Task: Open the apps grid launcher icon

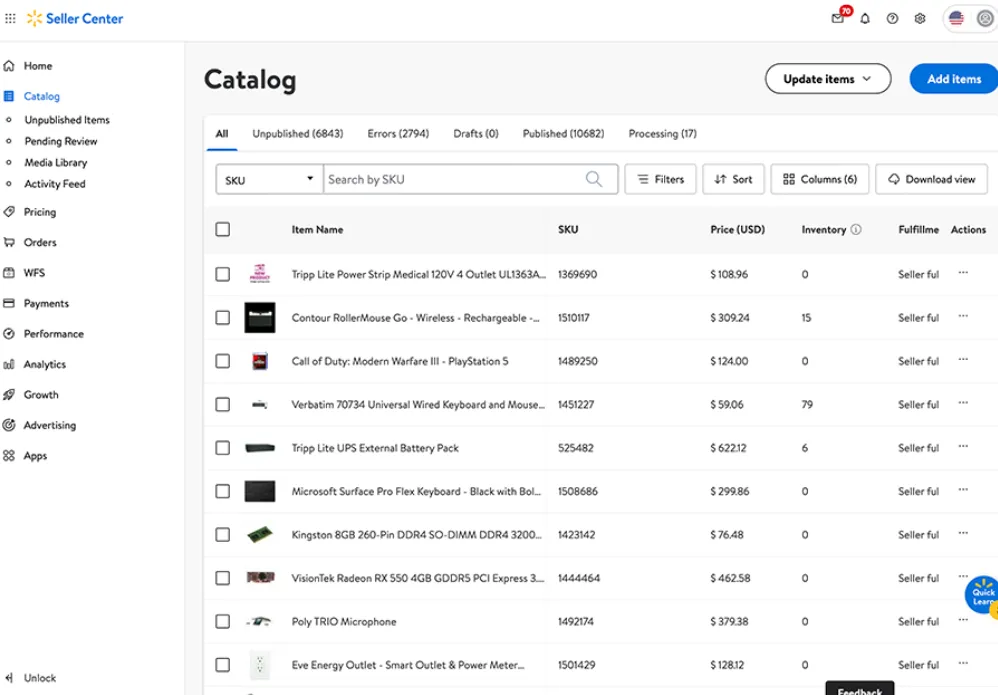Action: coord(10,18)
